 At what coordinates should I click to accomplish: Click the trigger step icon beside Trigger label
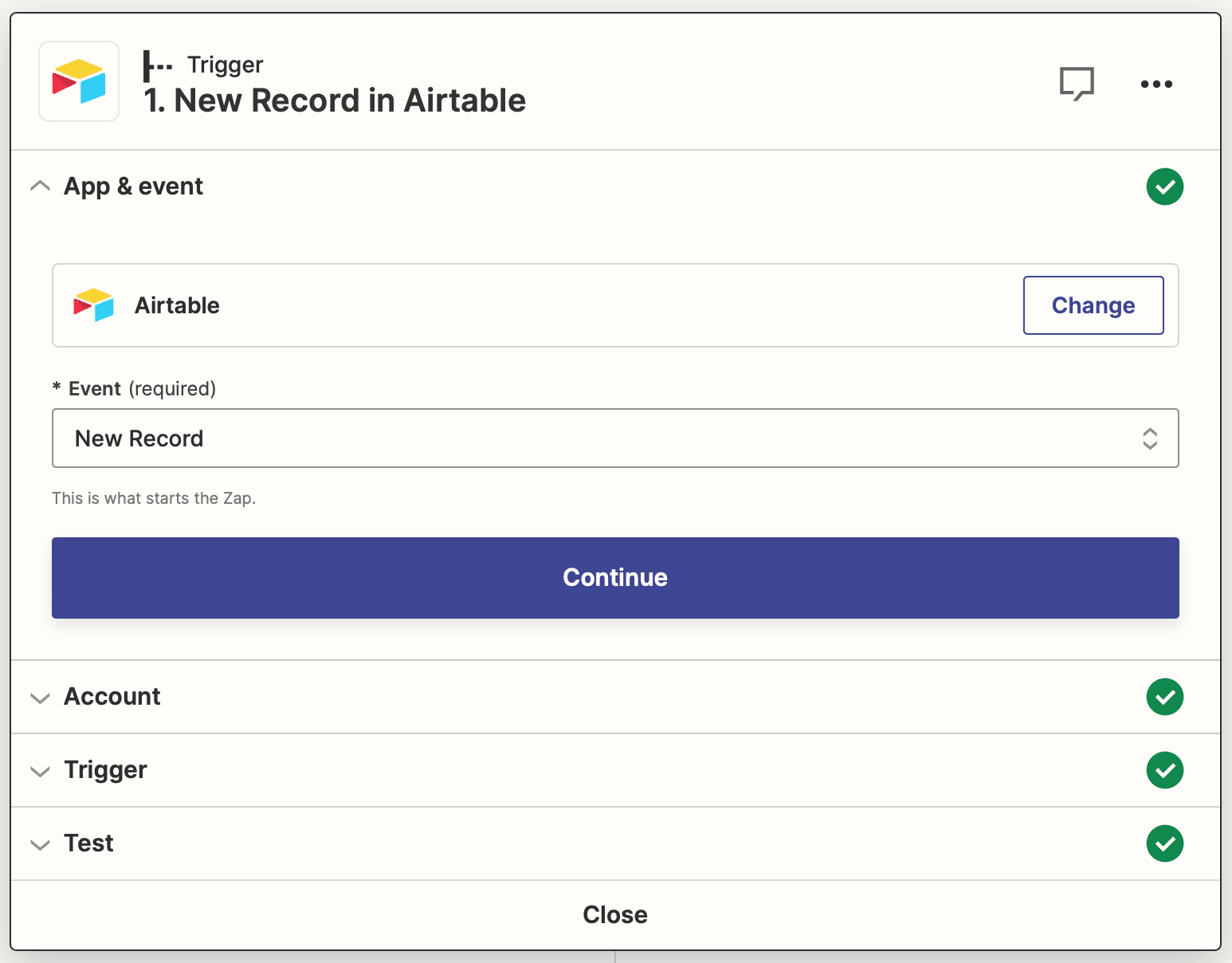pyautogui.click(x=157, y=65)
